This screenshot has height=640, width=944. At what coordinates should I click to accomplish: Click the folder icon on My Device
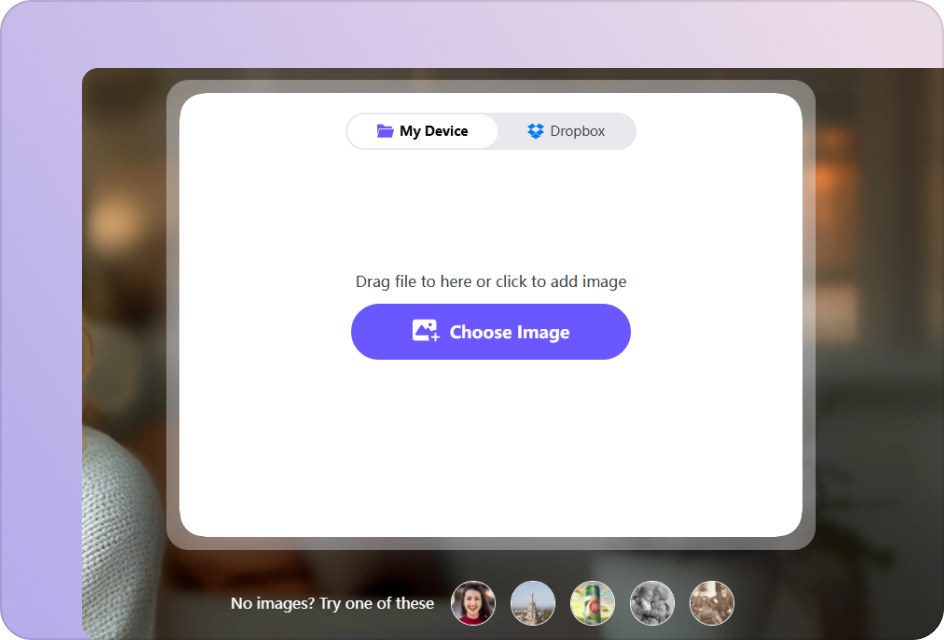[385, 131]
